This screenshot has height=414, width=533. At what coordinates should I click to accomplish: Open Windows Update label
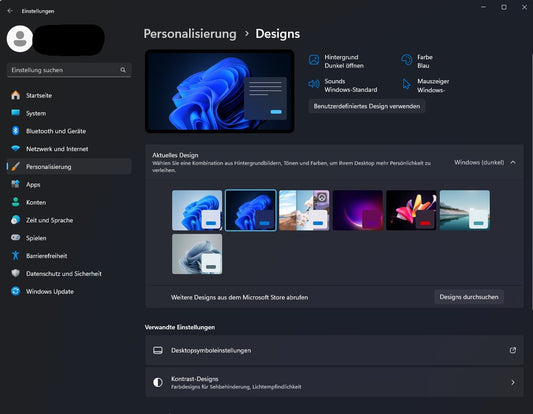pos(50,291)
